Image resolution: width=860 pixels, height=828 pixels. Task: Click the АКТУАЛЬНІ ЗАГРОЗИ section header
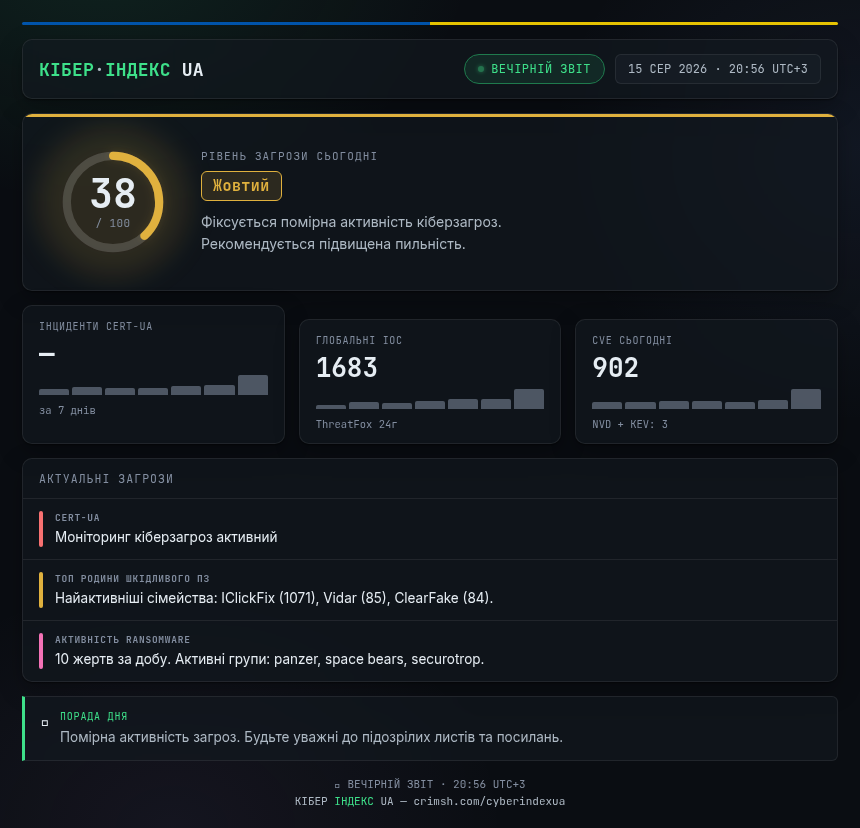point(106,479)
